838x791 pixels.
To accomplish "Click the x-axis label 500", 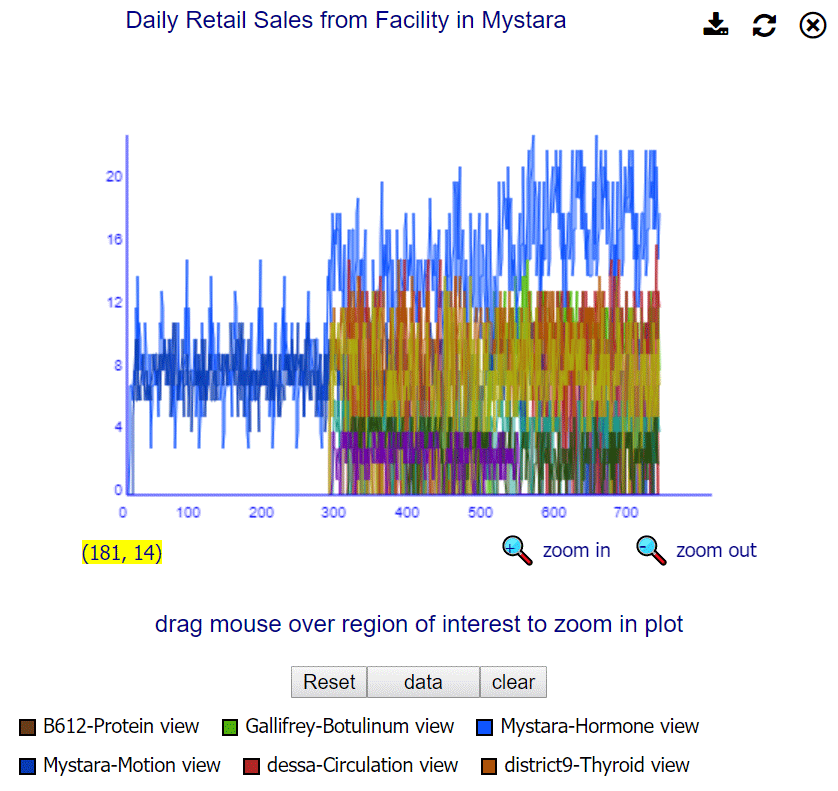I will 480,513.
